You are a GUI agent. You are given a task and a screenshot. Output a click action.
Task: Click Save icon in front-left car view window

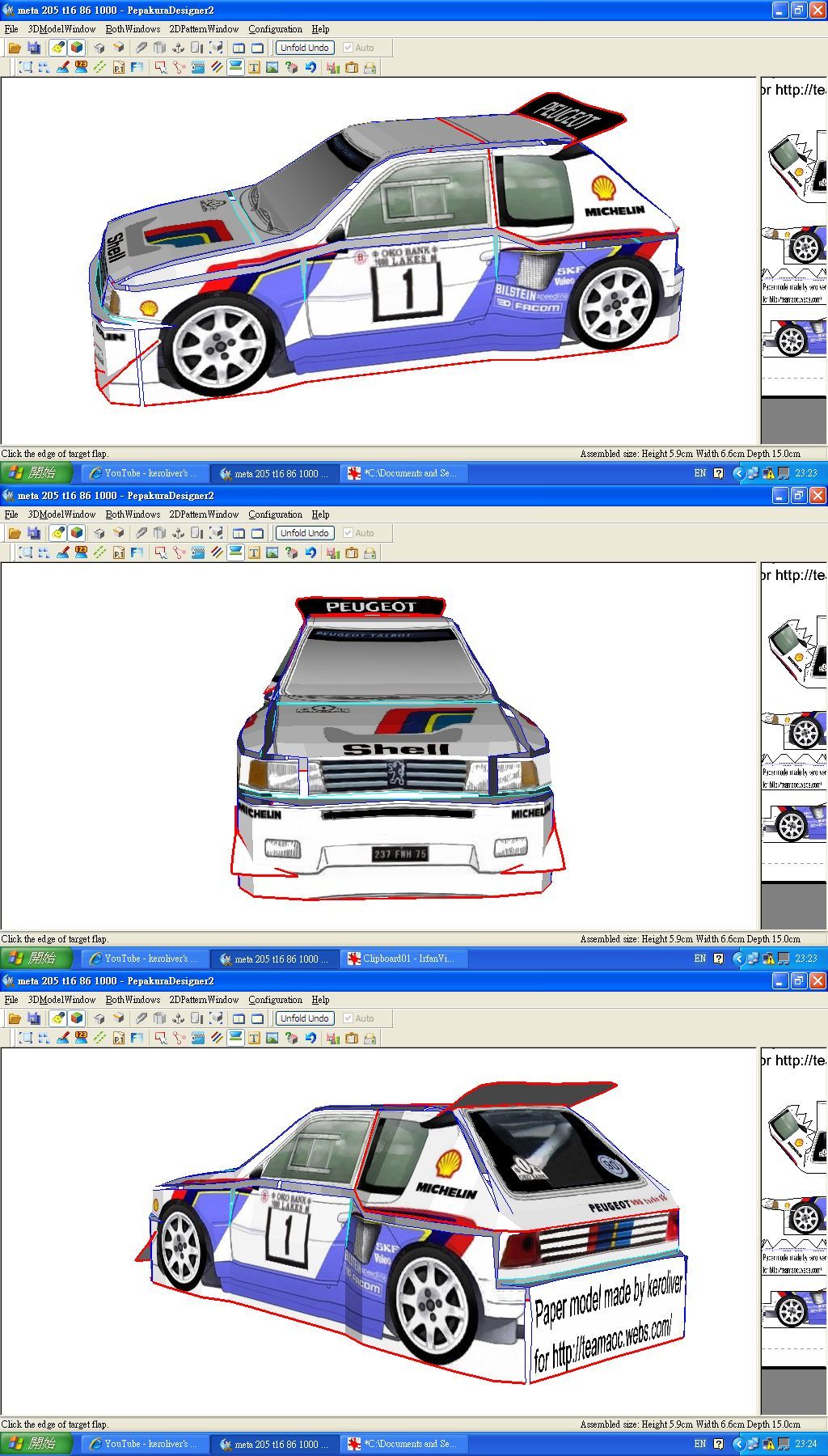33,48
